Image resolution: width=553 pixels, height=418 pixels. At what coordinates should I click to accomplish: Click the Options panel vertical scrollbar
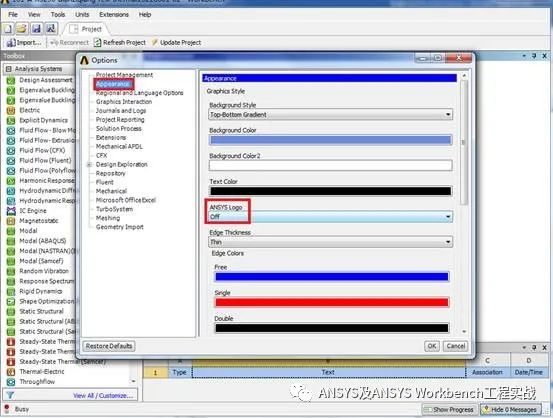point(464,142)
